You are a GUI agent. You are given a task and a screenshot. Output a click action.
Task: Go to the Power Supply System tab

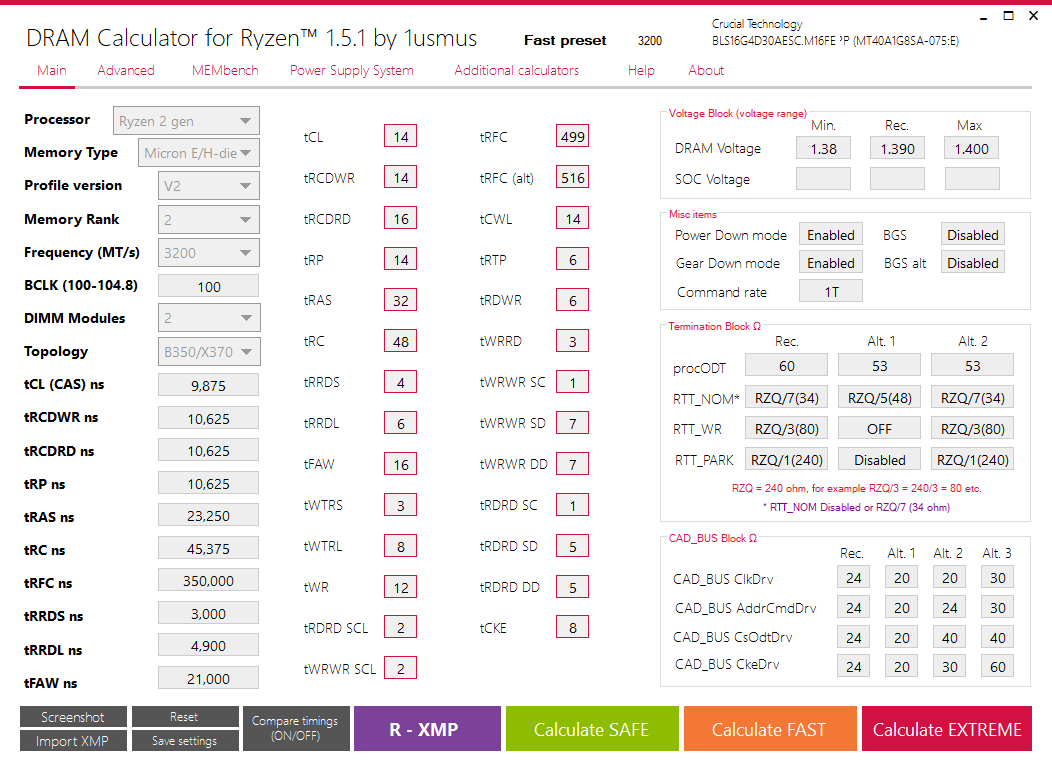coord(352,70)
